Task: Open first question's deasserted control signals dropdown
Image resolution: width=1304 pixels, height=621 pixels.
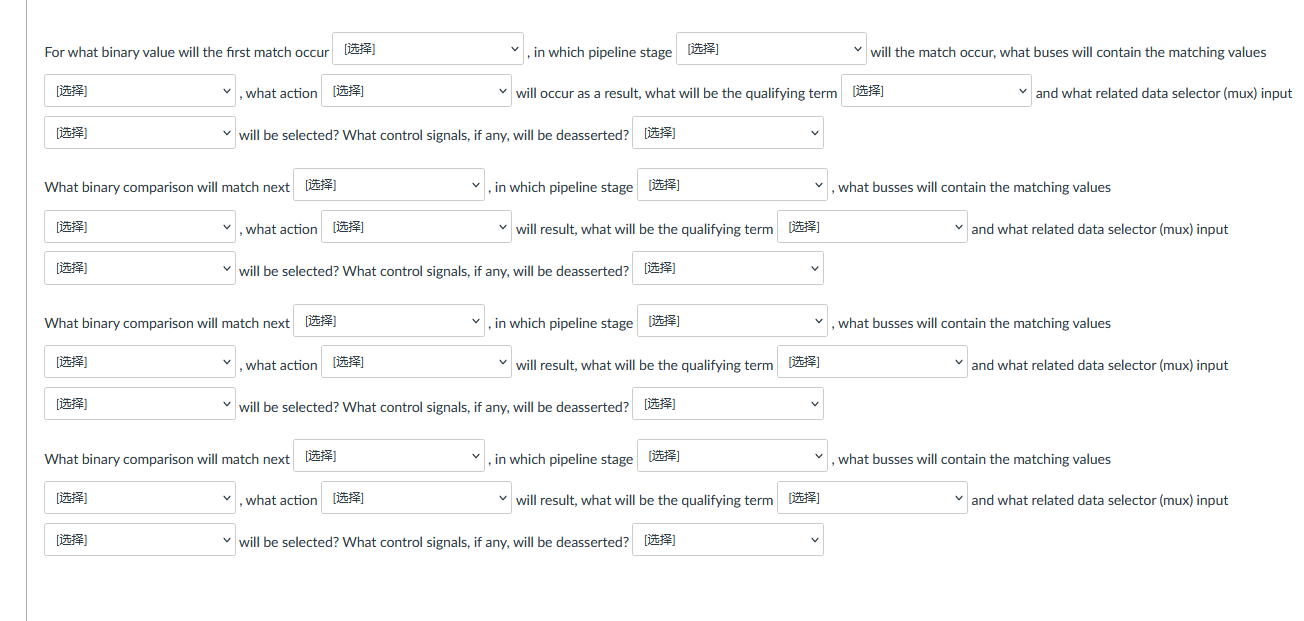Action: coord(728,133)
